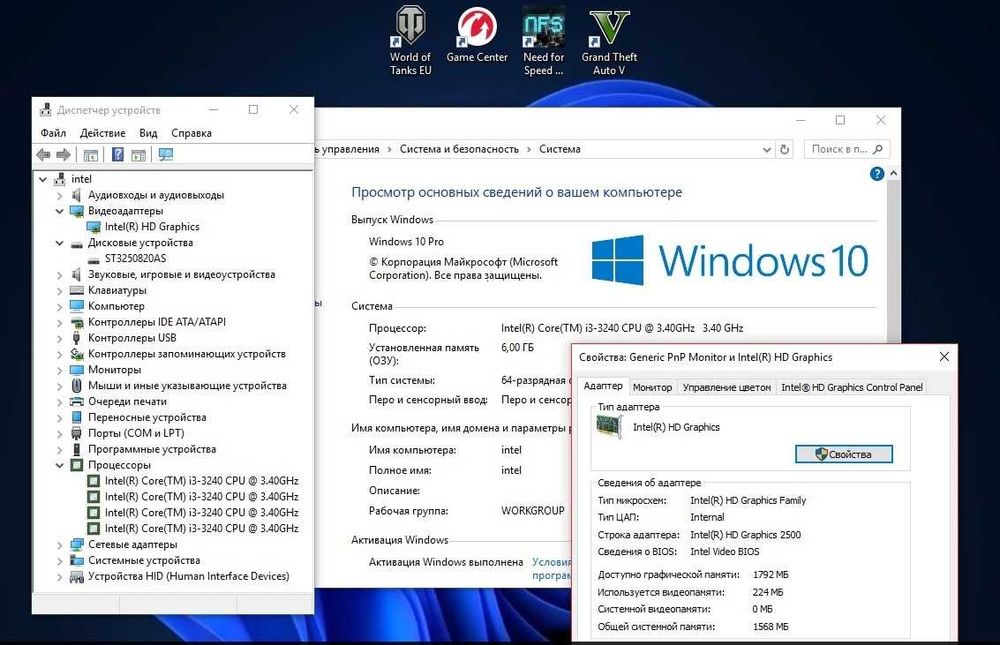Select Программные устройства row
Screen dimensions: 1000x645
click(x=152, y=449)
